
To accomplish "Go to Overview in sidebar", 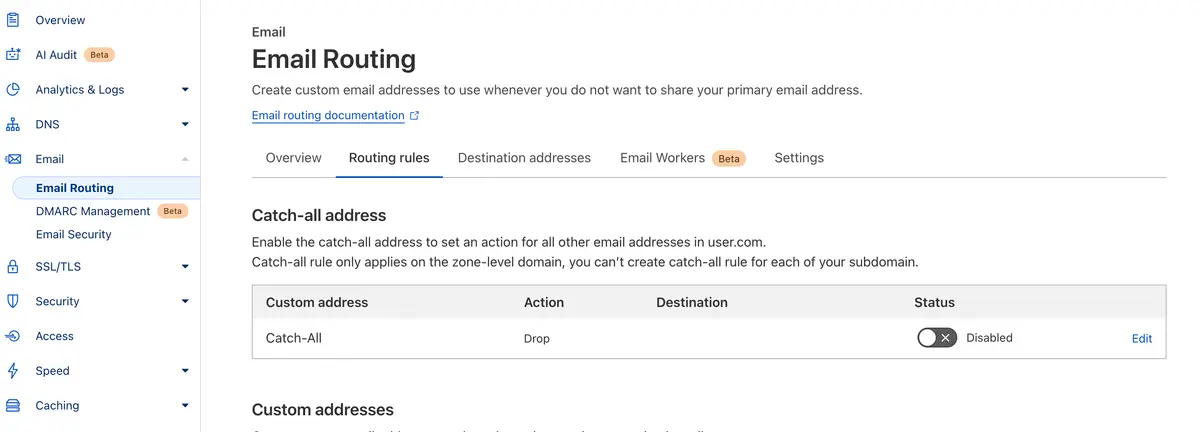I will coord(60,20).
